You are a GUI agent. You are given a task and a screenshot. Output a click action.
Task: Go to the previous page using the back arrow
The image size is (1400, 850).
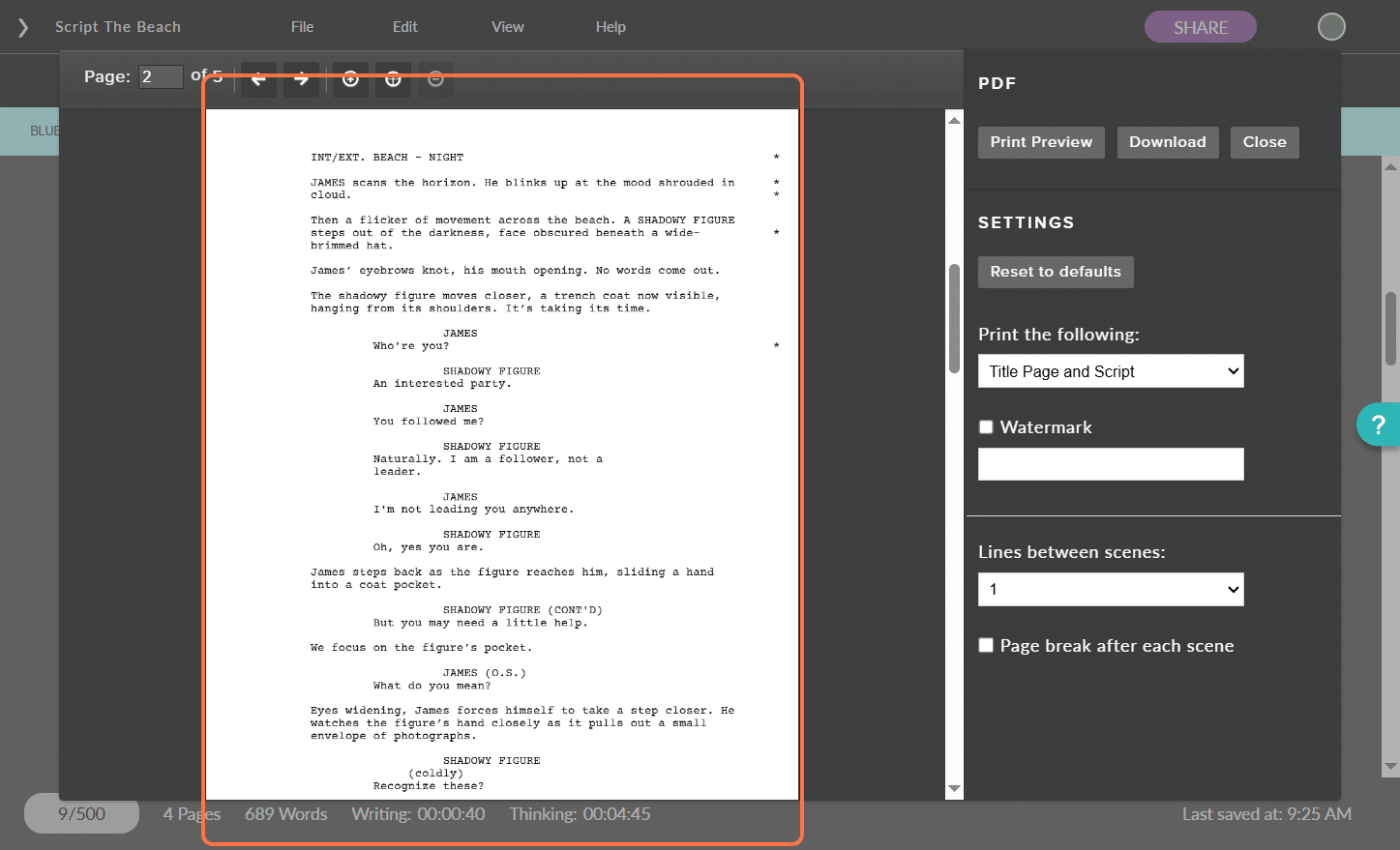(x=258, y=78)
